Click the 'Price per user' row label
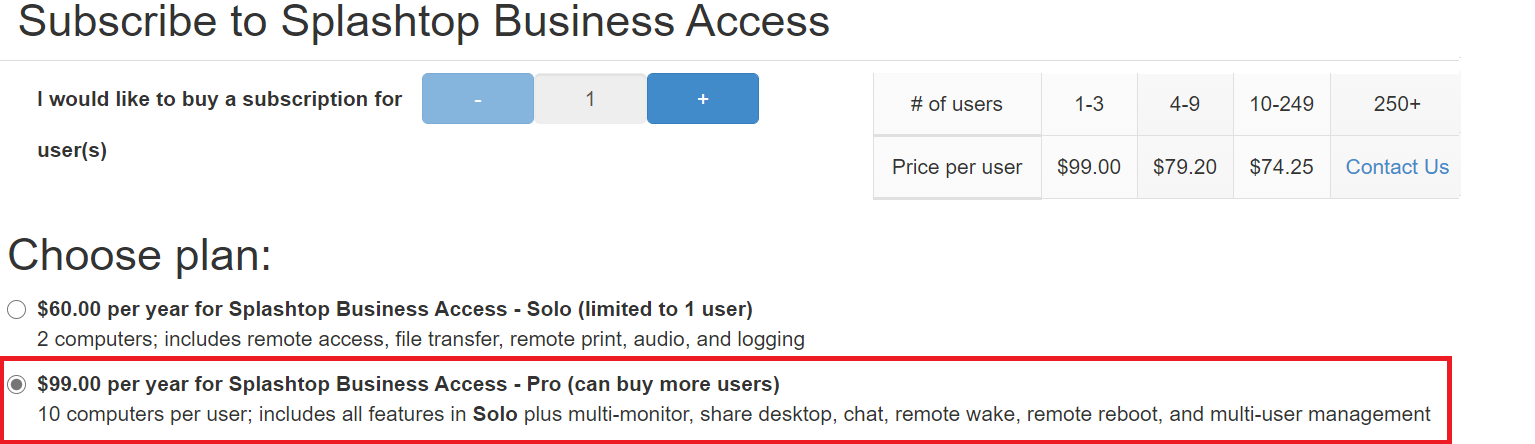Image resolution: width=1535 pixels, height=444 pixels. pos(957,167)
